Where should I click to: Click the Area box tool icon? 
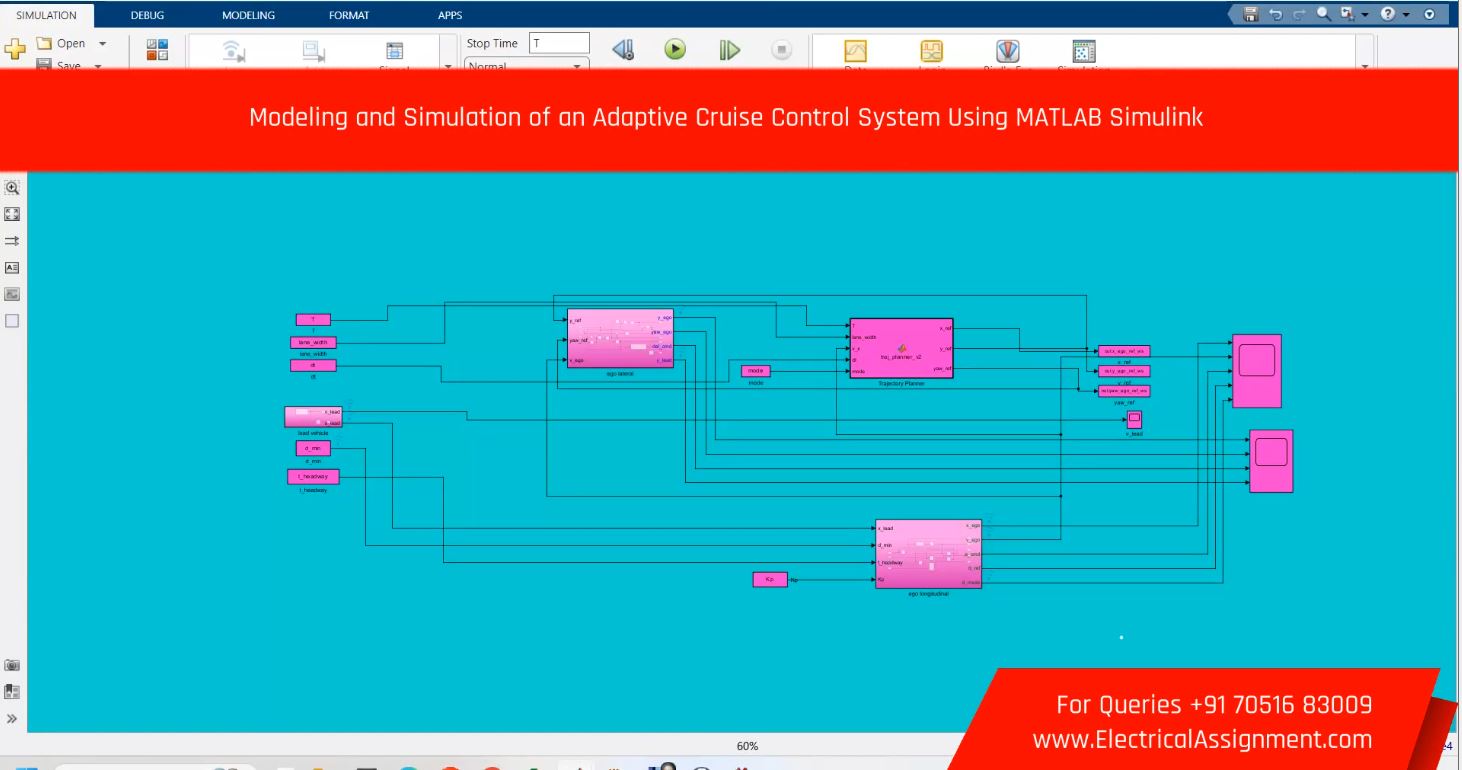pyautogui.click(x=13, y=321)
